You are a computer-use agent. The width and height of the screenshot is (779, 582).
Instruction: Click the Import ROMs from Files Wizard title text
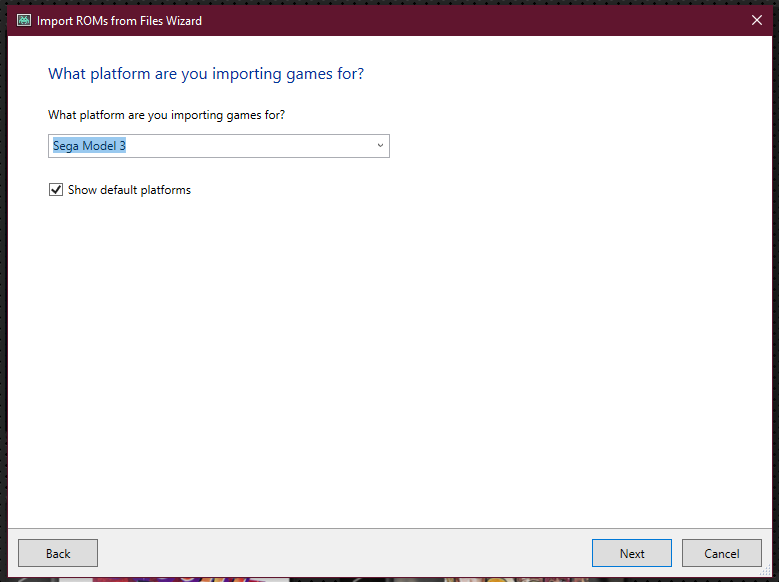tap(119, 21)
